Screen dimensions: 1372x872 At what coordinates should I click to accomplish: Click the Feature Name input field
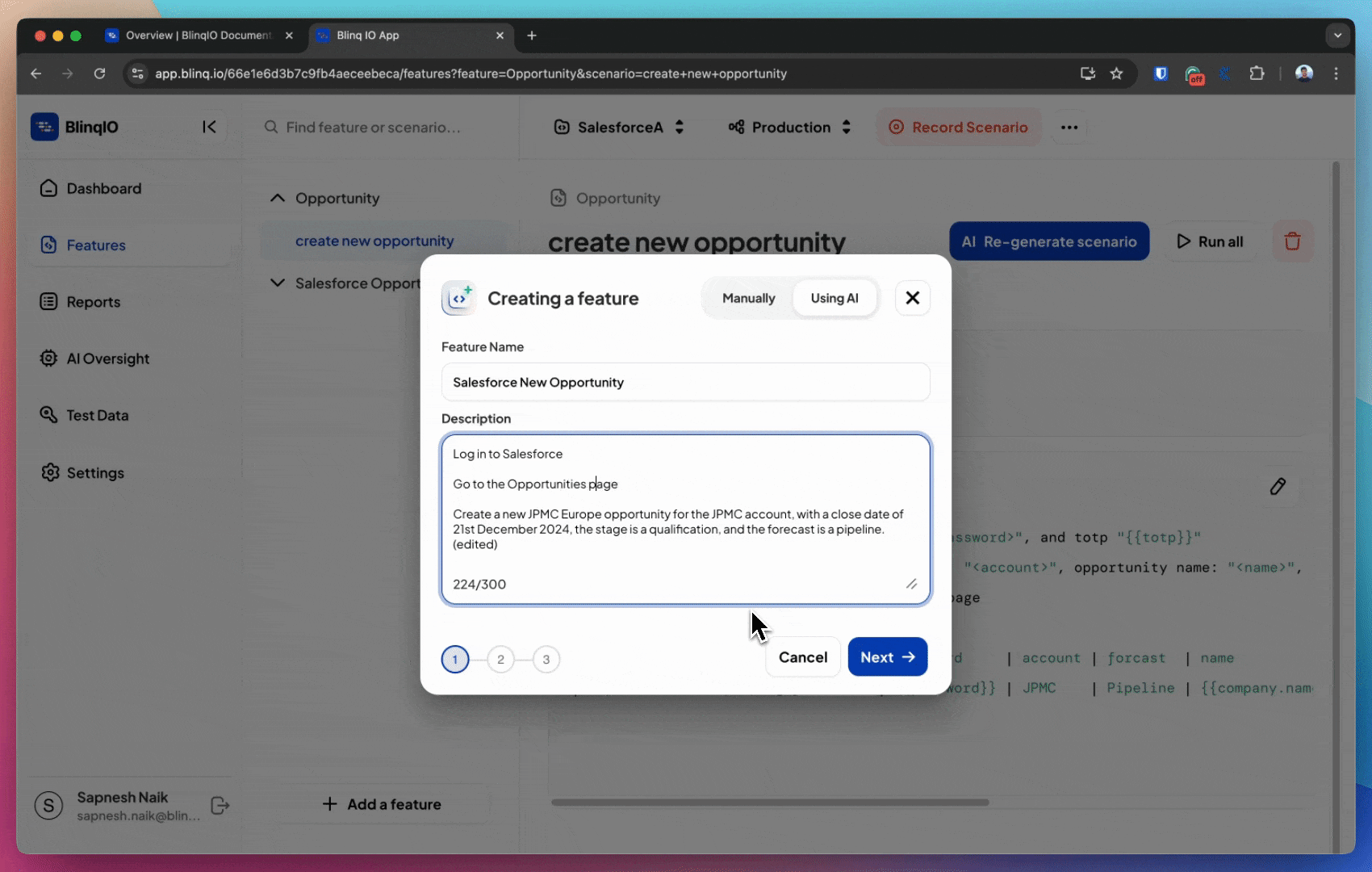pyautogui.click(x=685, y=382)
